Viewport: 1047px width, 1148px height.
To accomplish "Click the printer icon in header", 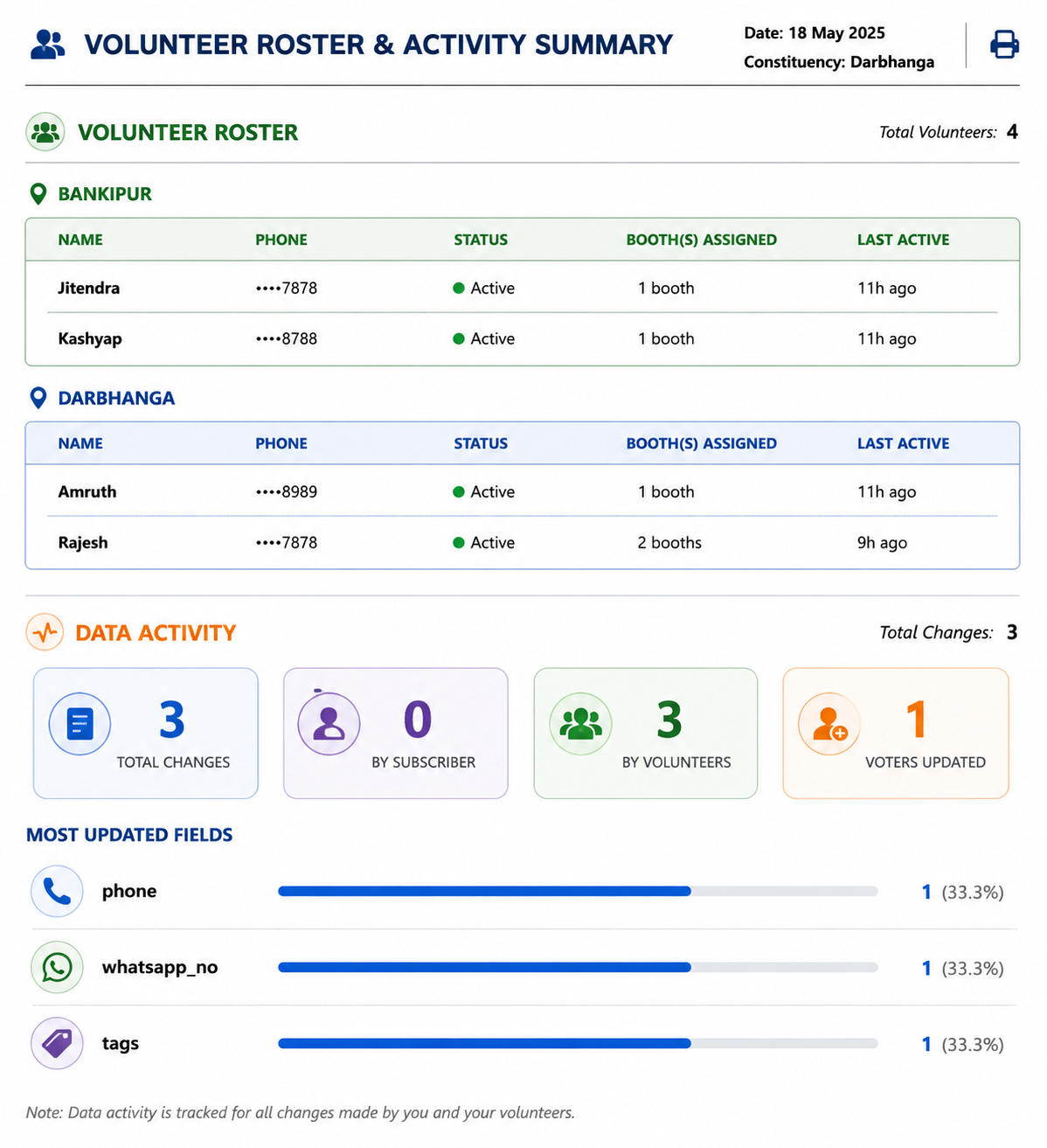I will click(x=1004, y=45).
